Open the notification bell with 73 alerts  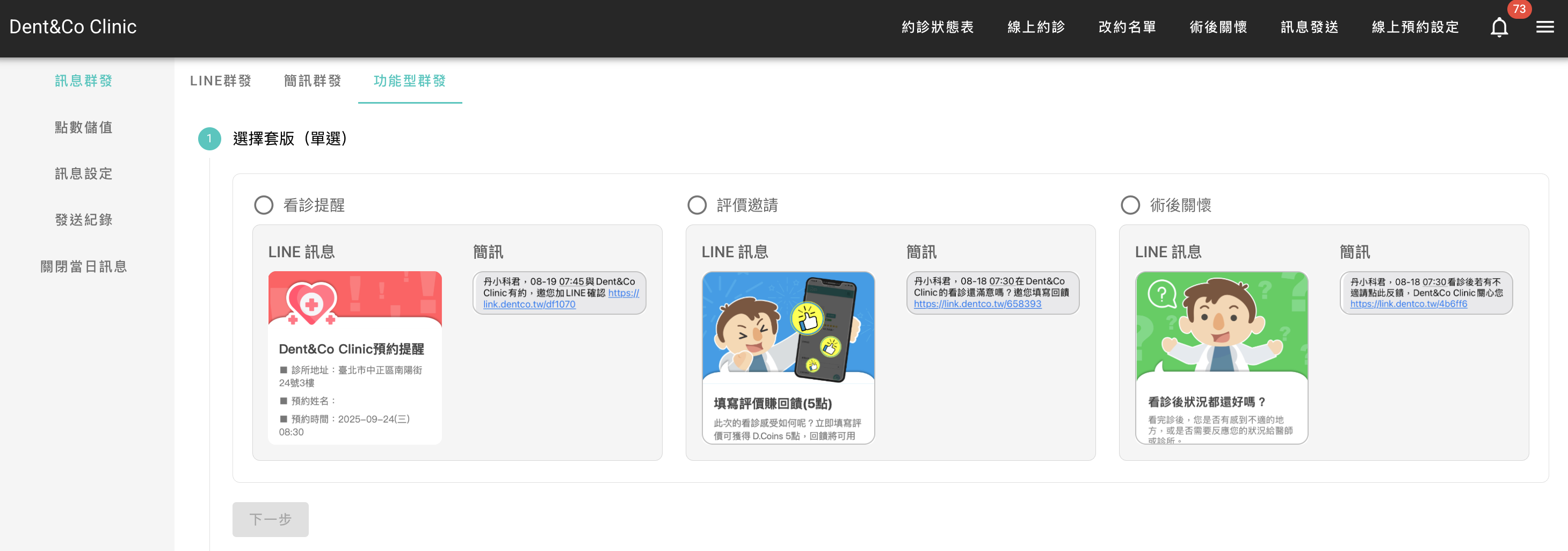pyautogui.click(x=1499, y=27)
